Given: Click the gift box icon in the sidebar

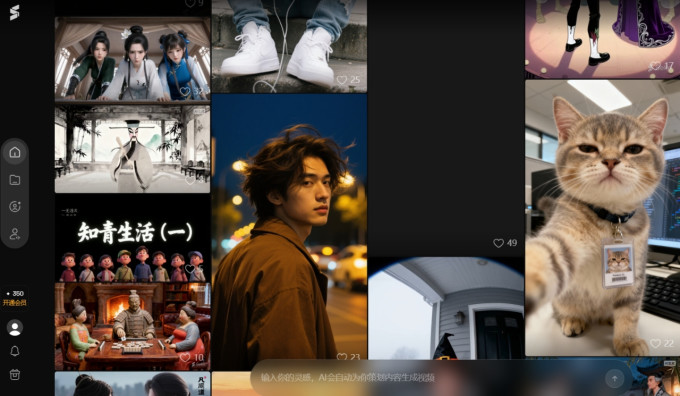Looking at the screenshot, I should [x=15, y=374].
